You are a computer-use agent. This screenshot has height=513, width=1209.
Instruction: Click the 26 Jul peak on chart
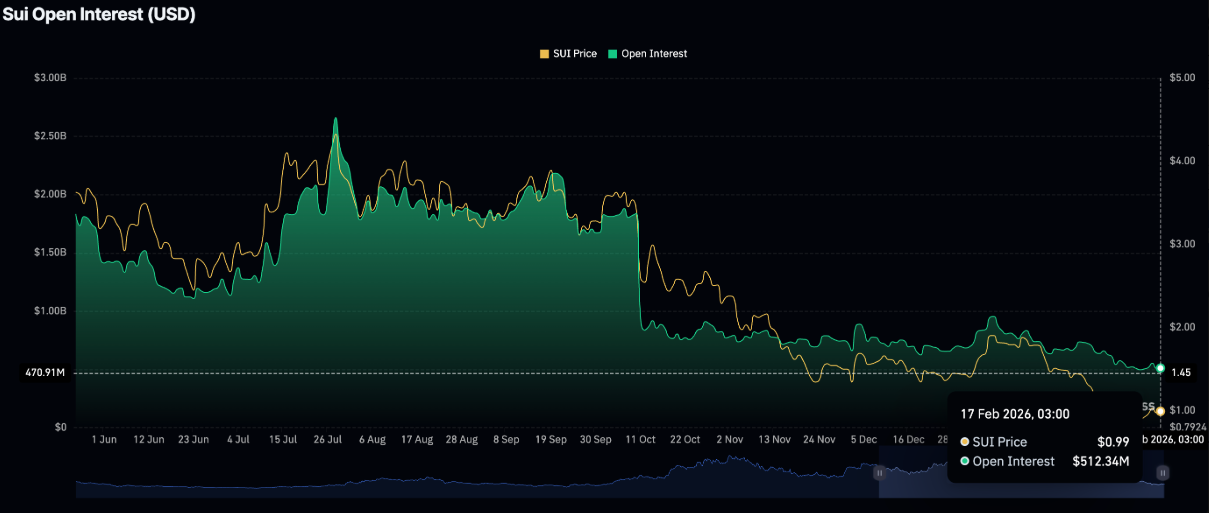[x=335, y=120]
